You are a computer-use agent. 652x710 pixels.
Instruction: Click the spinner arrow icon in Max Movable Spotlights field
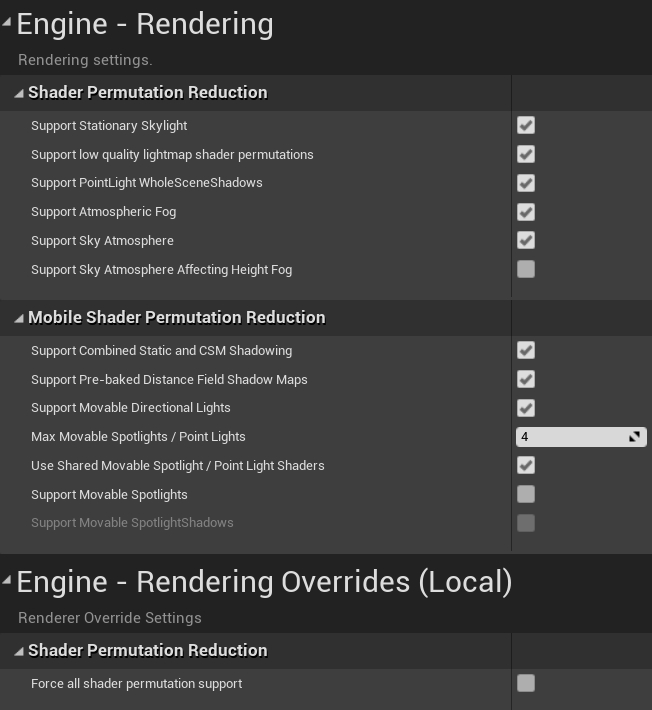click(x=634, y=437)
